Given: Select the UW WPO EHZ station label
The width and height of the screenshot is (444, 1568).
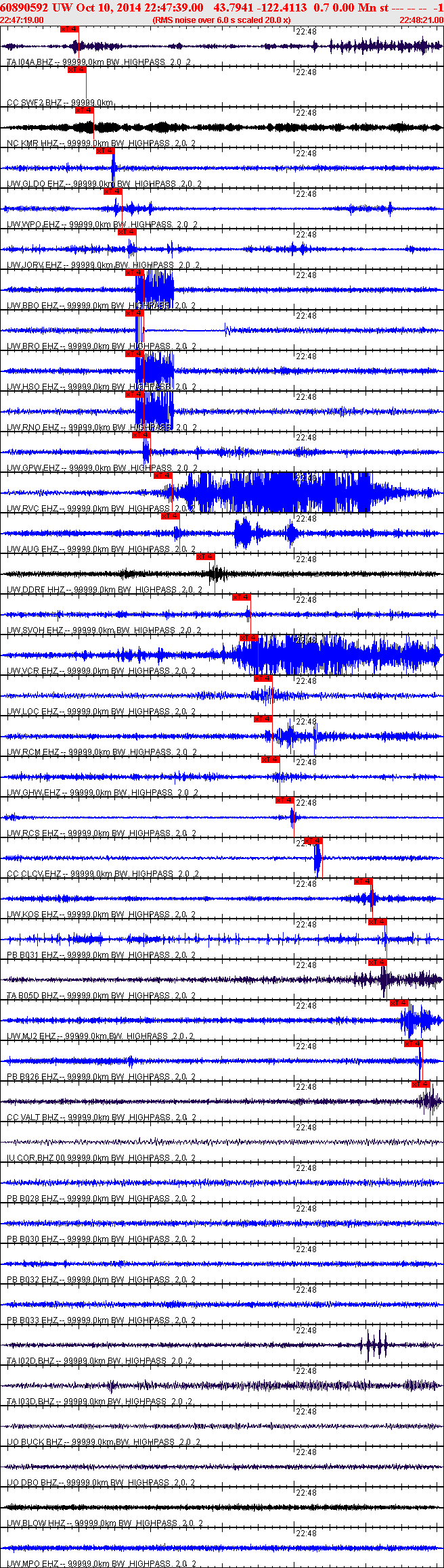Looking at the screenshot, I should (x=33, y=225).
